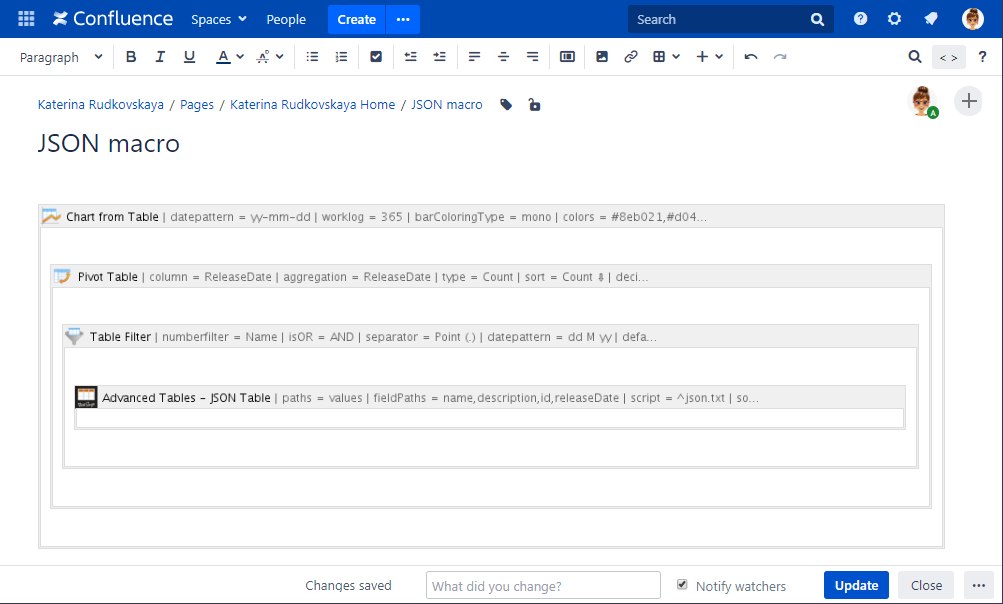
Task: Undo the last edit
Action: click(x=751, y=57)
